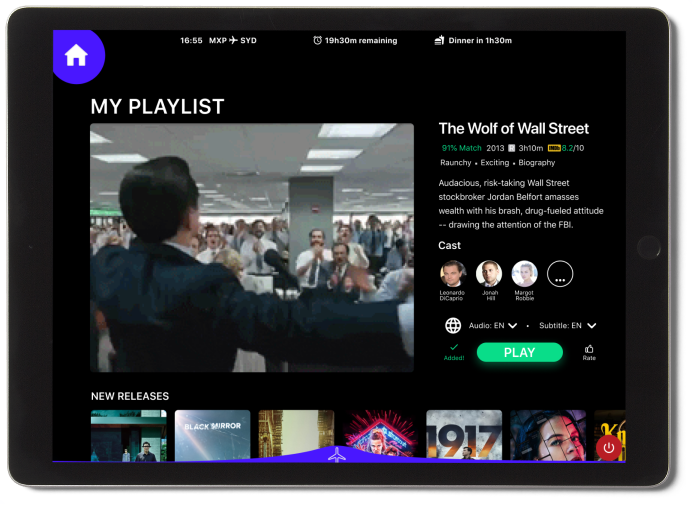Click The Wolf of Wall Street title
This screenshot has width=693, height=505.
pos(514,129)
